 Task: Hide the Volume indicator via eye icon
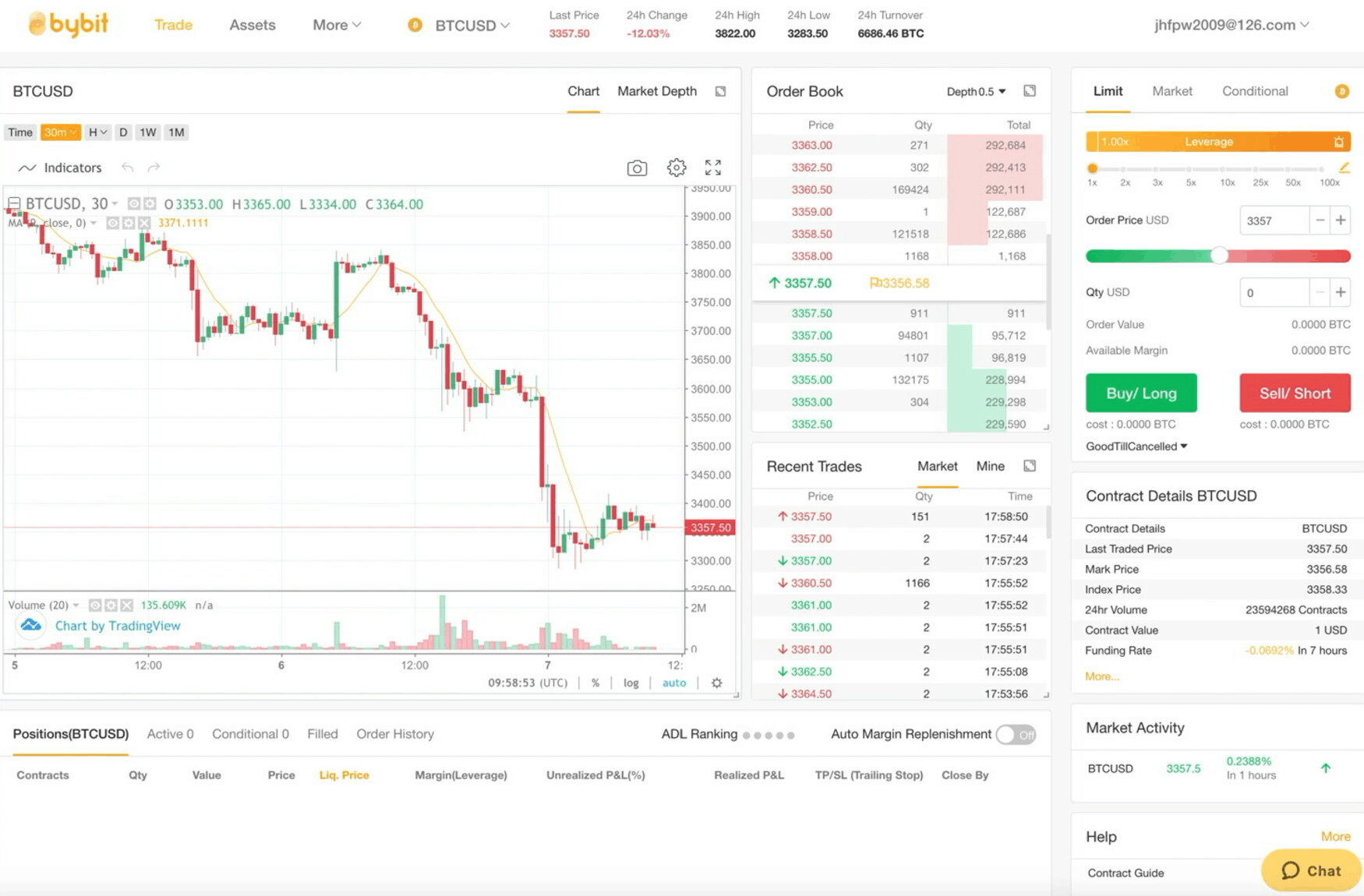[95, 605]
